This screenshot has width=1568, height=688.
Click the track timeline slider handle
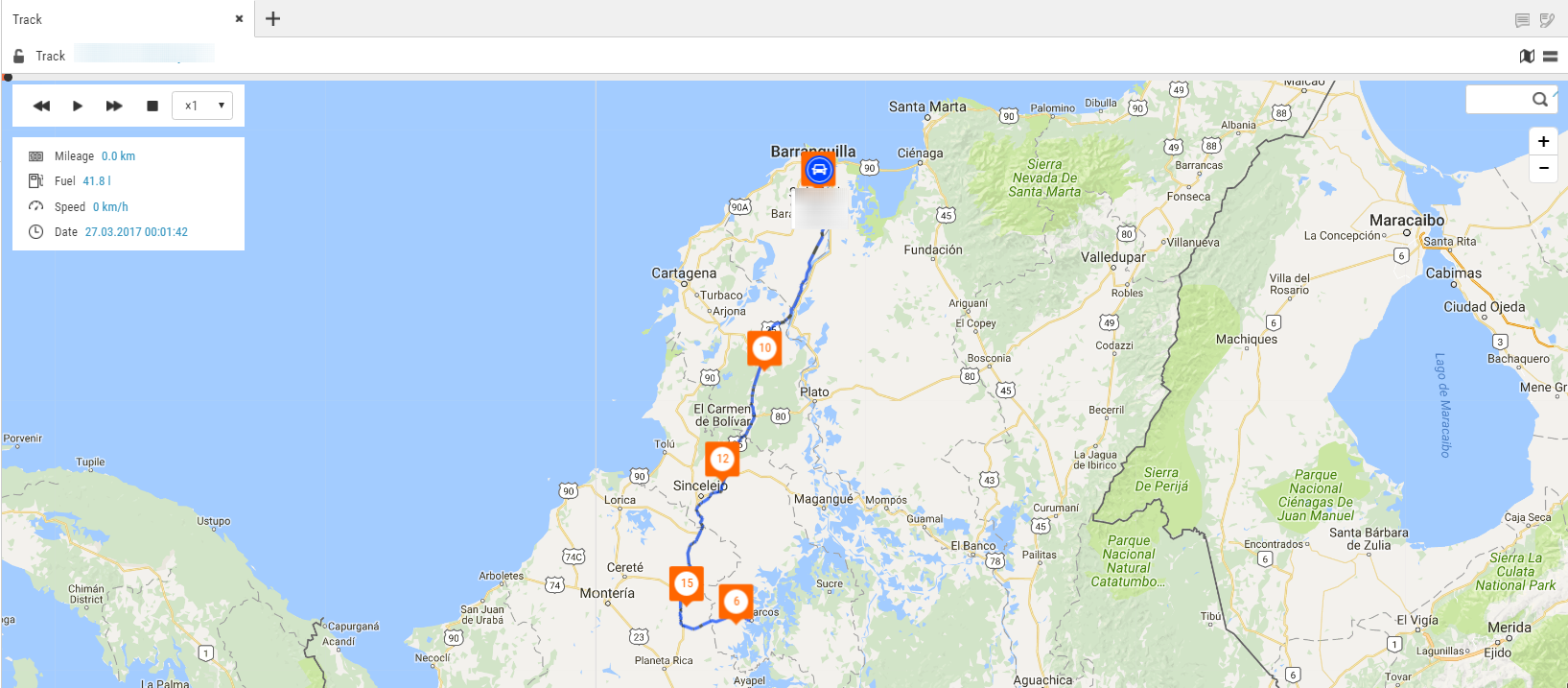pyautogui.click(x=8, y=77)
